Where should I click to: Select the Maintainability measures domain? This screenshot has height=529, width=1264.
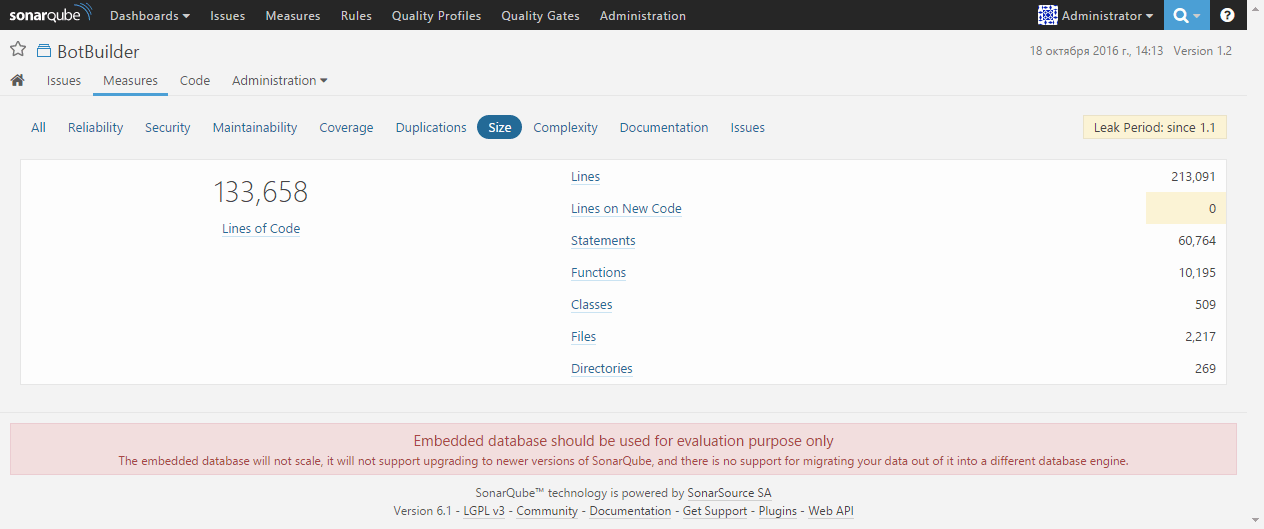(255, 127)
